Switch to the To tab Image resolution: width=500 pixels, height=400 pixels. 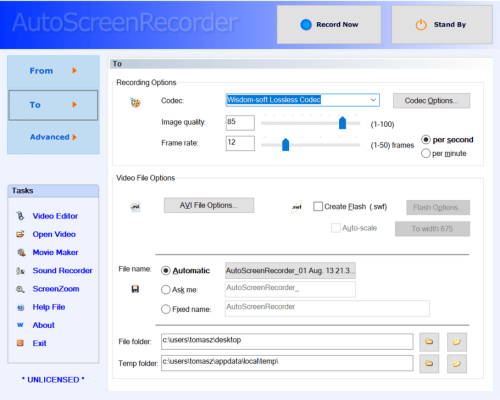point(53,105)
